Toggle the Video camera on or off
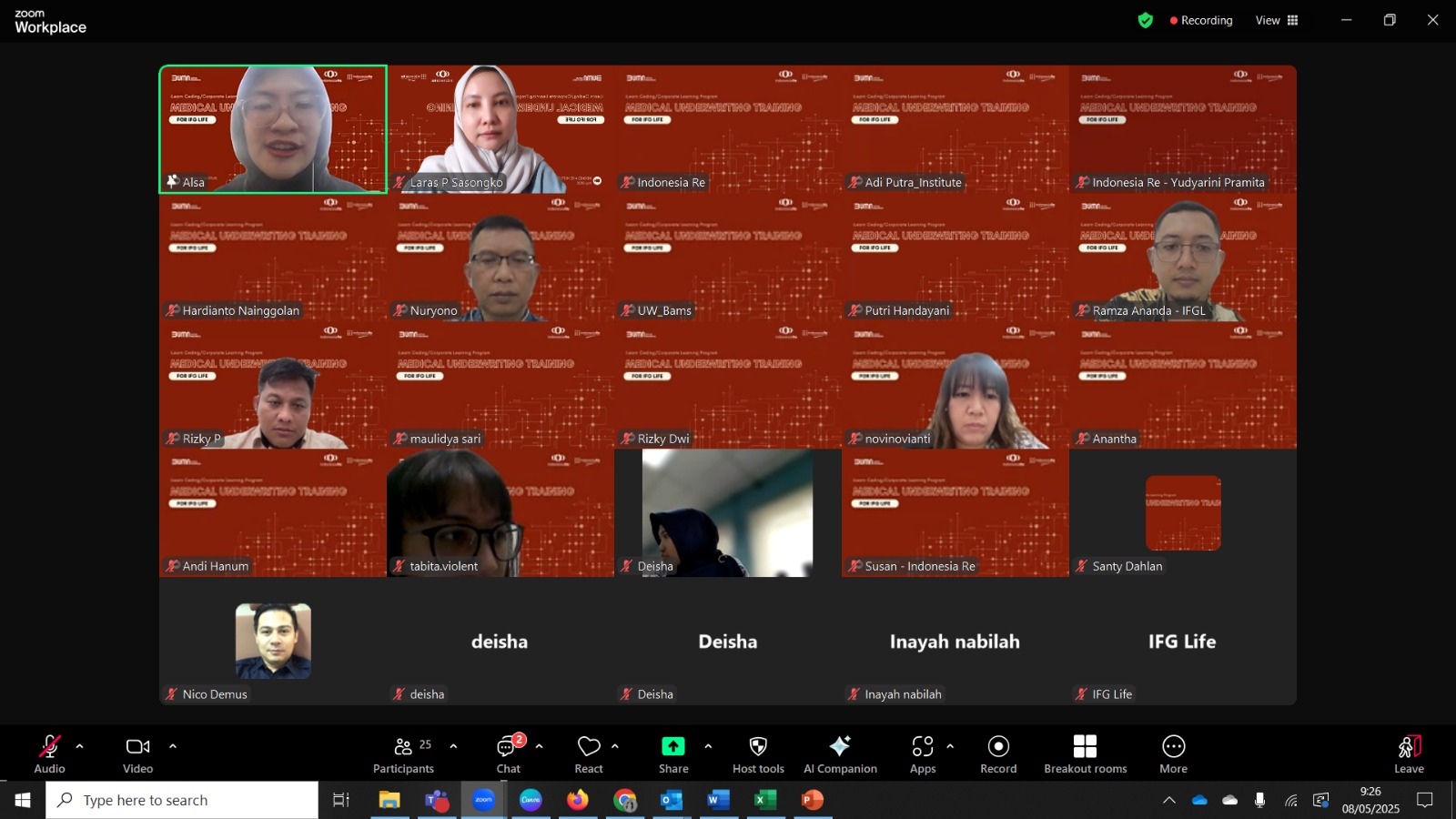Viewport: 1456px width, 819px height. [x=137, y=754]
